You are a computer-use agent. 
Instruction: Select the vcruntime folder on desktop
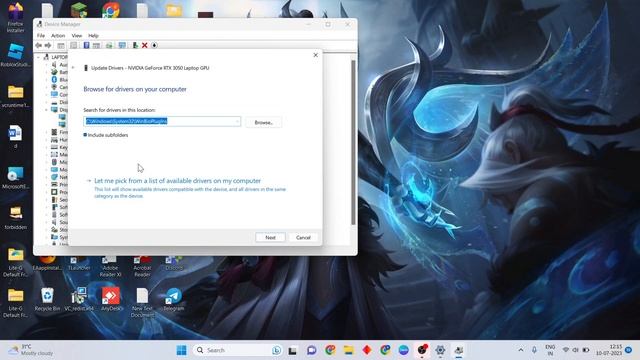point(16,96)
